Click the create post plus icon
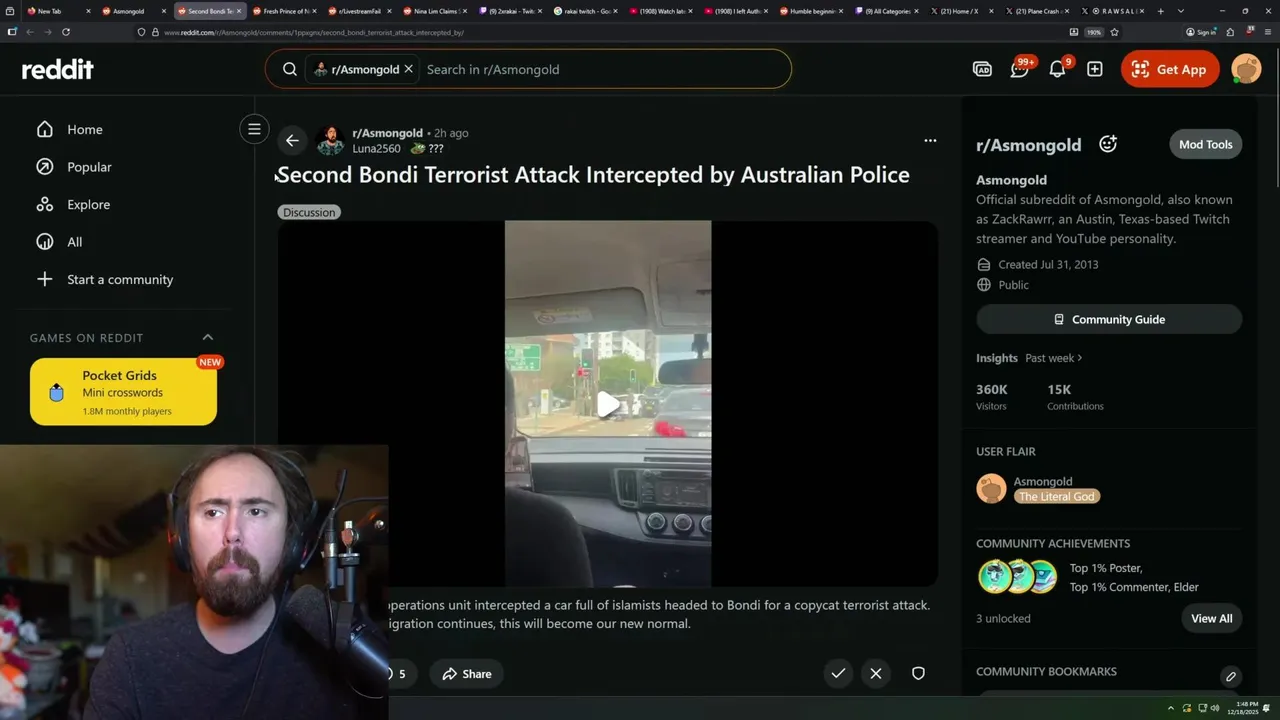This screenshot has width=1280, height=720. [1095, 69]
